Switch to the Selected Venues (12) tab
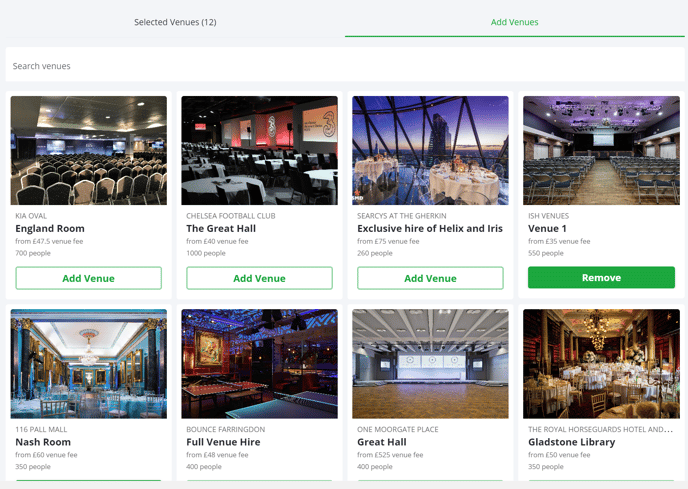This screenshot has width=688, height=489. [175, 22]
